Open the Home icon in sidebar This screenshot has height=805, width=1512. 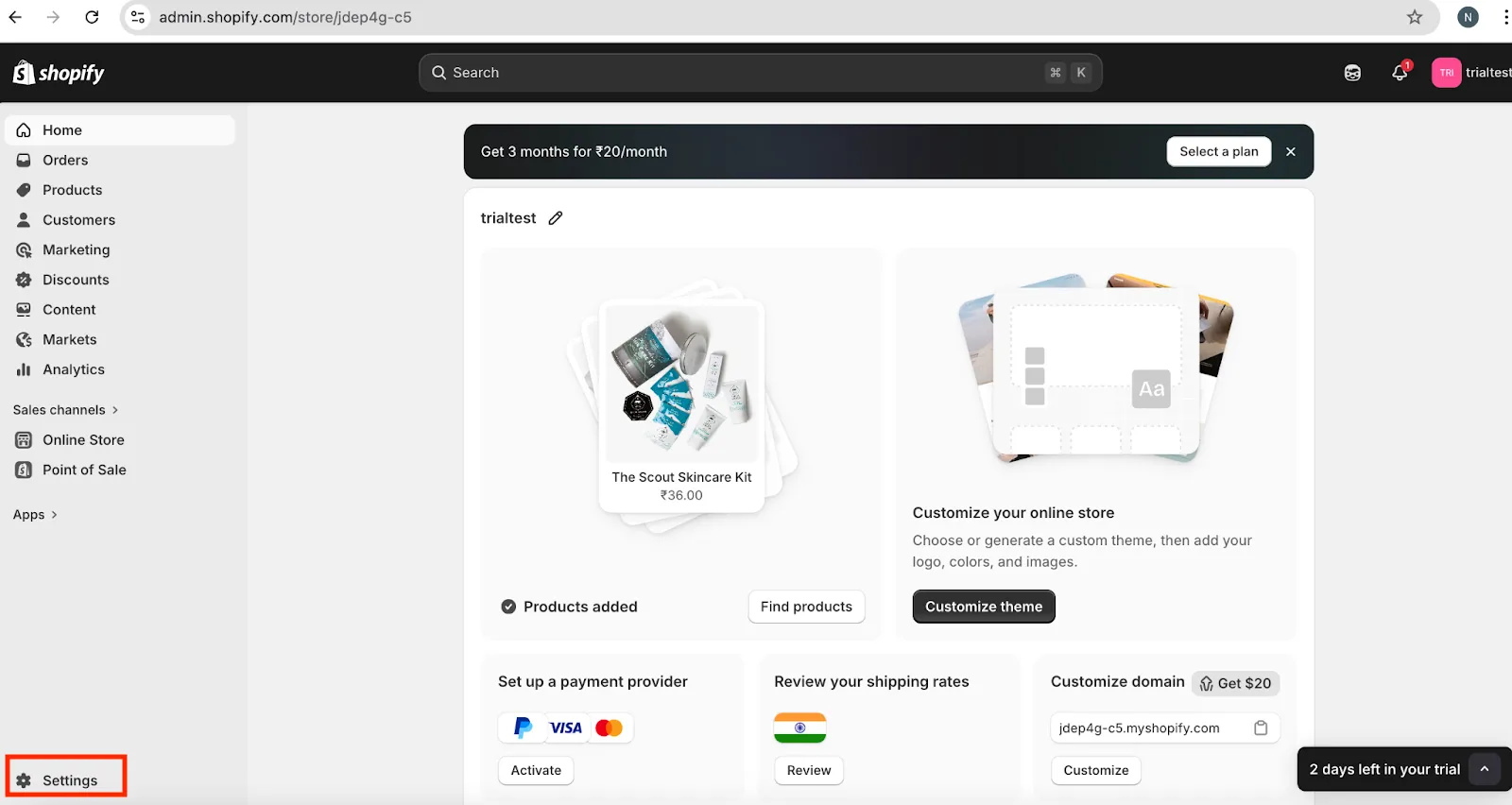pyautogui.click(x=24, y=130)
